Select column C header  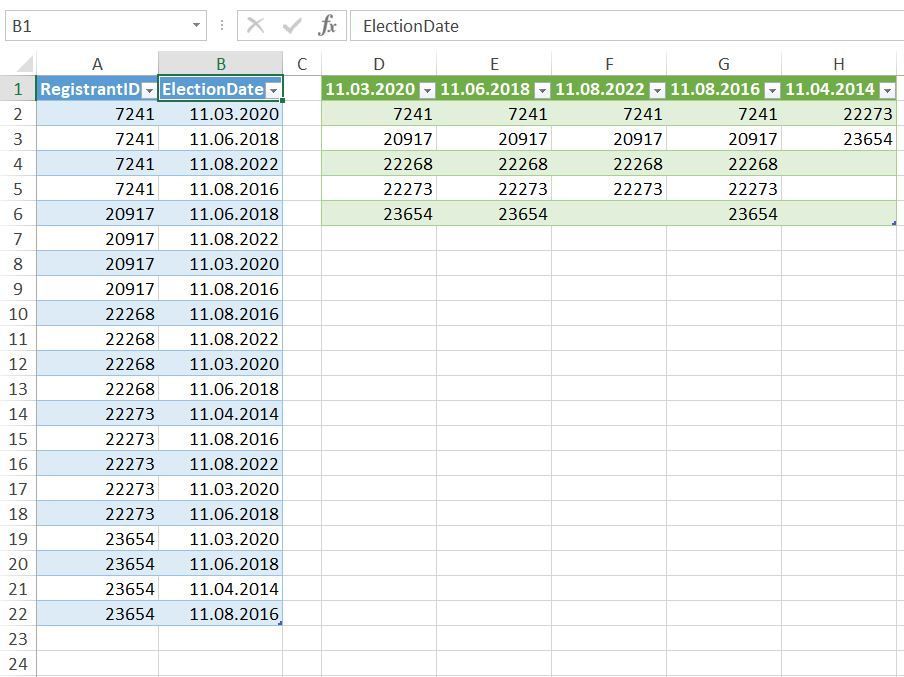[x=302, y=64]
